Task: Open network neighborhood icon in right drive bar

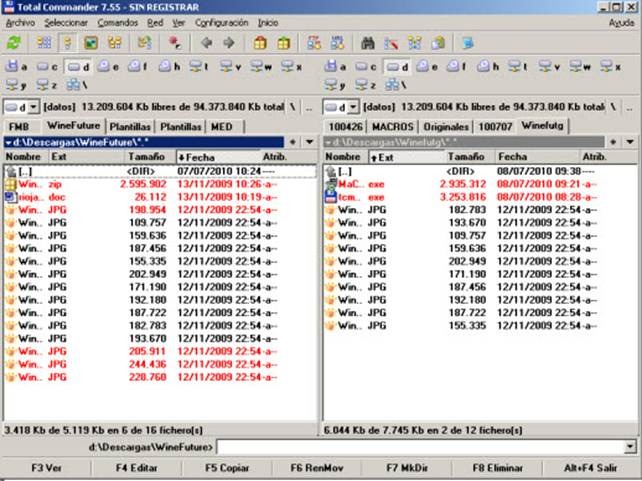Action: click(x=396, y=85)
